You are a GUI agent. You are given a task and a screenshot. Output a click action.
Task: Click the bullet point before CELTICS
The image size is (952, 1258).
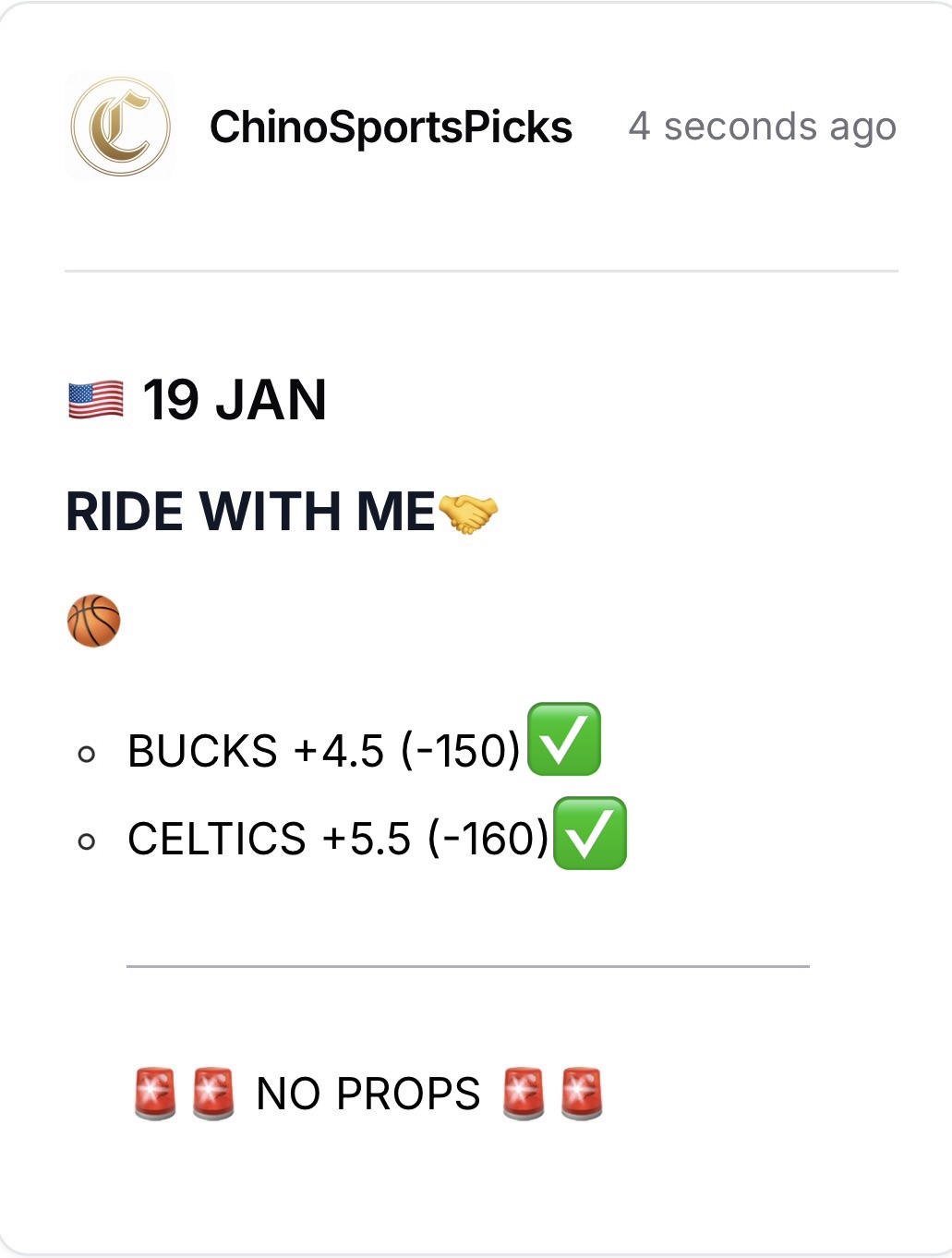(87, 842)
